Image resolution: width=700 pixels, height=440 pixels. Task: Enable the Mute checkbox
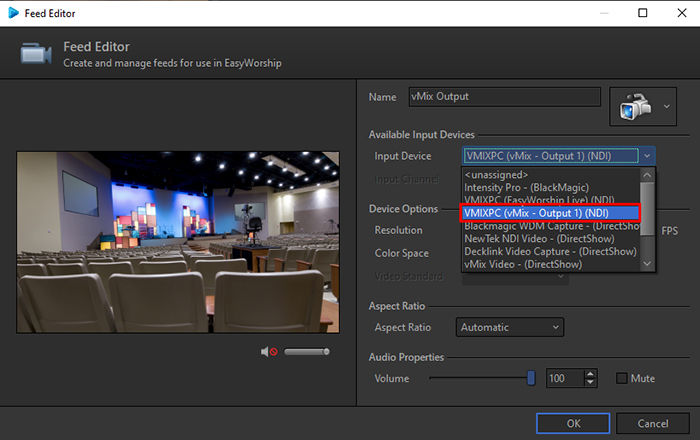point(622,378)
